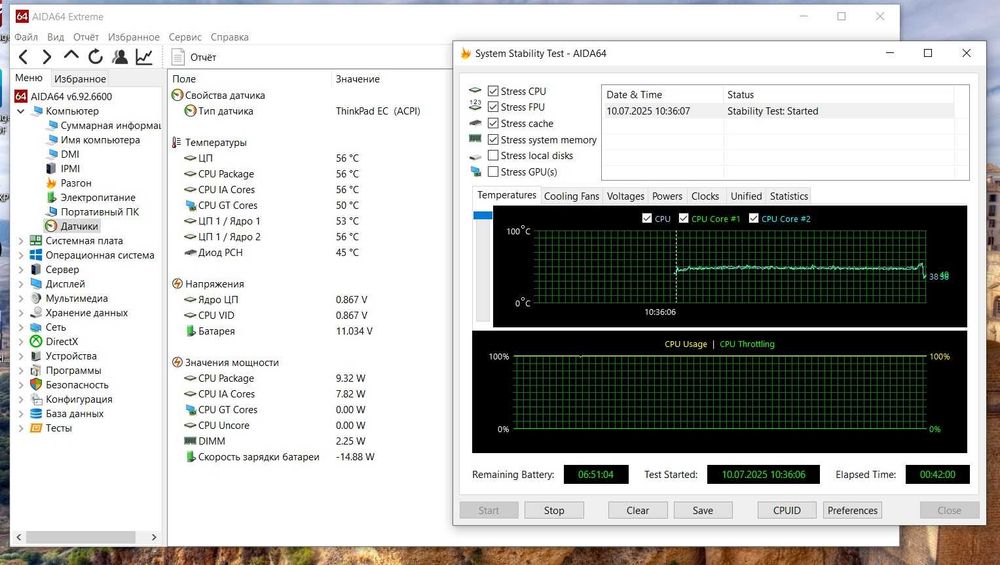This screenshot has width=1000, height=565.
Task: Select the Датчики sensor tree item
Action: coord(79,226)
